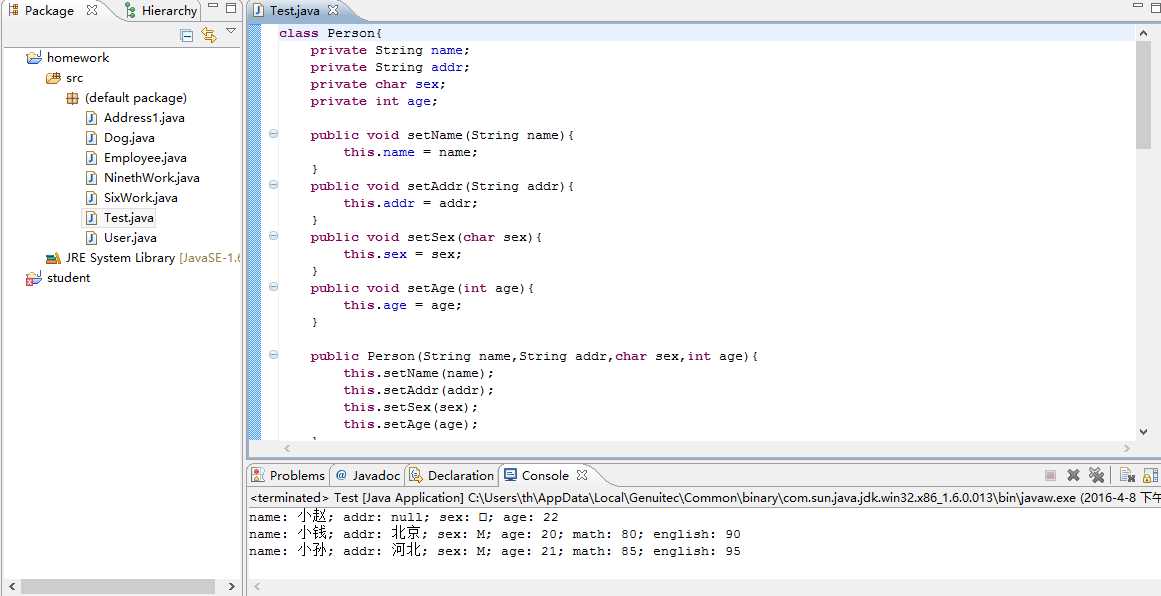Click the default package icon
Image resolution: width=1161 pixels, height=596 pixels.
pos(73,98)
